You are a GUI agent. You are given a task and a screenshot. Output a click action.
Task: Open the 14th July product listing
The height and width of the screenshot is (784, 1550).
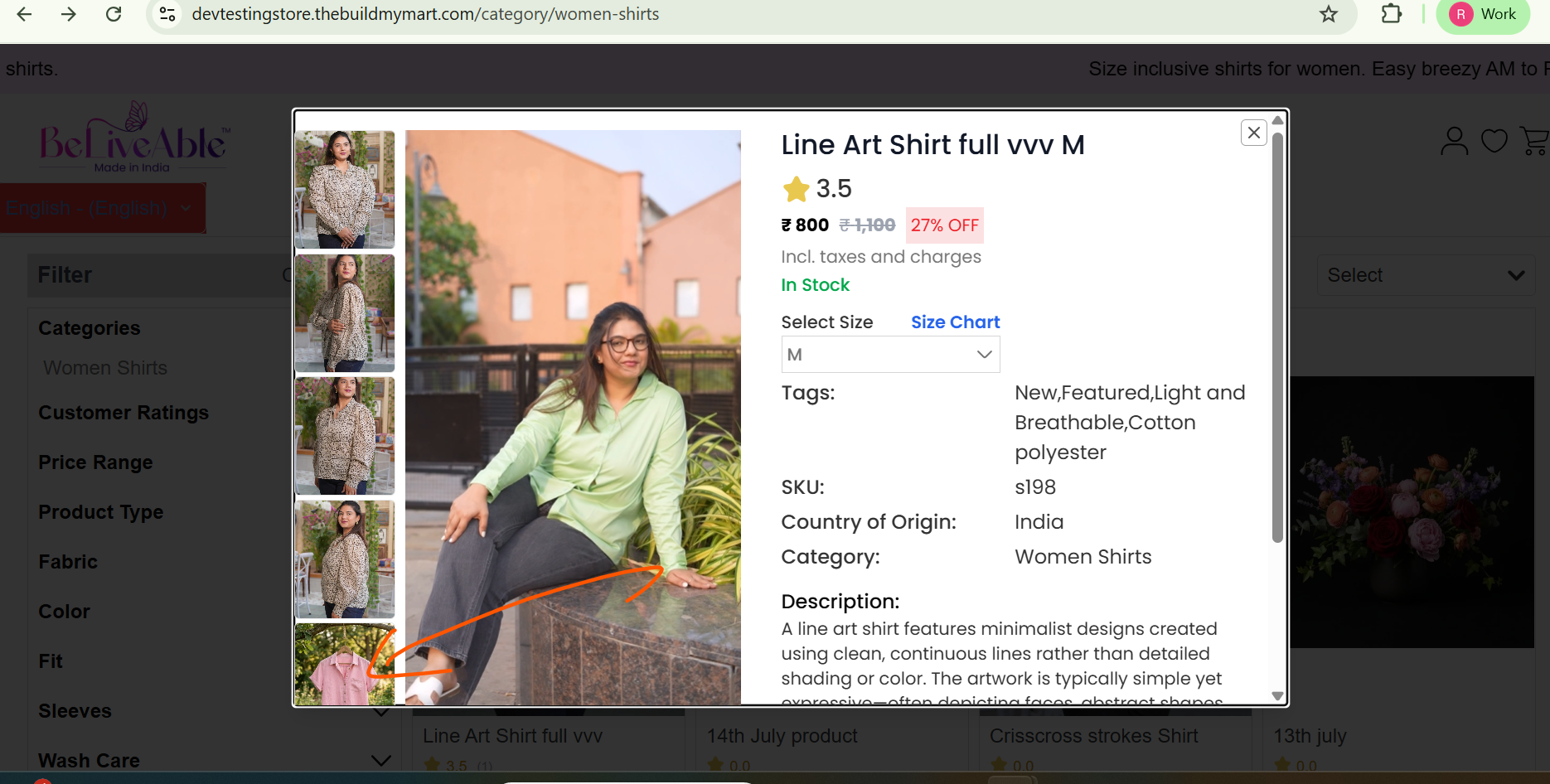782,736
